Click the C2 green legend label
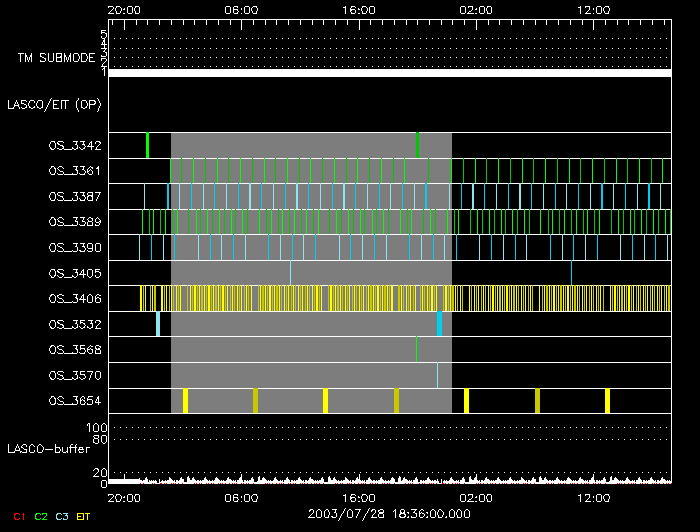The width and height of the screenshot is (700, 532). pos(41,515)
